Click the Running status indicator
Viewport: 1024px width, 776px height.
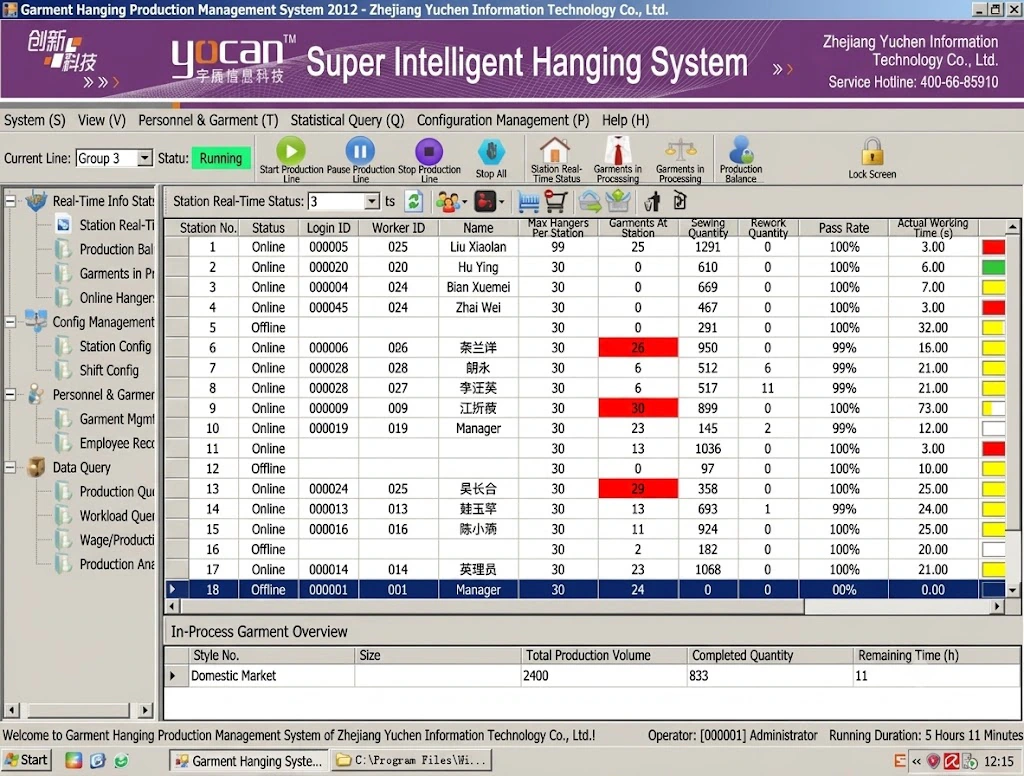click(x=221, y=158)
